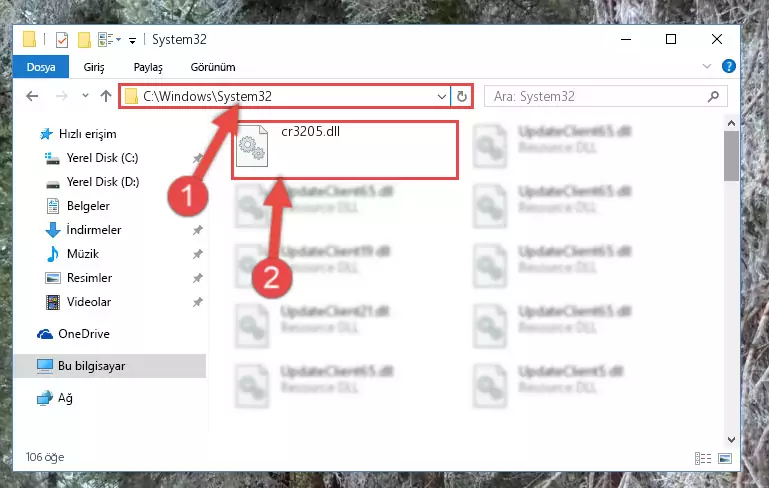Go up one folder level

[x=105, y=96]
